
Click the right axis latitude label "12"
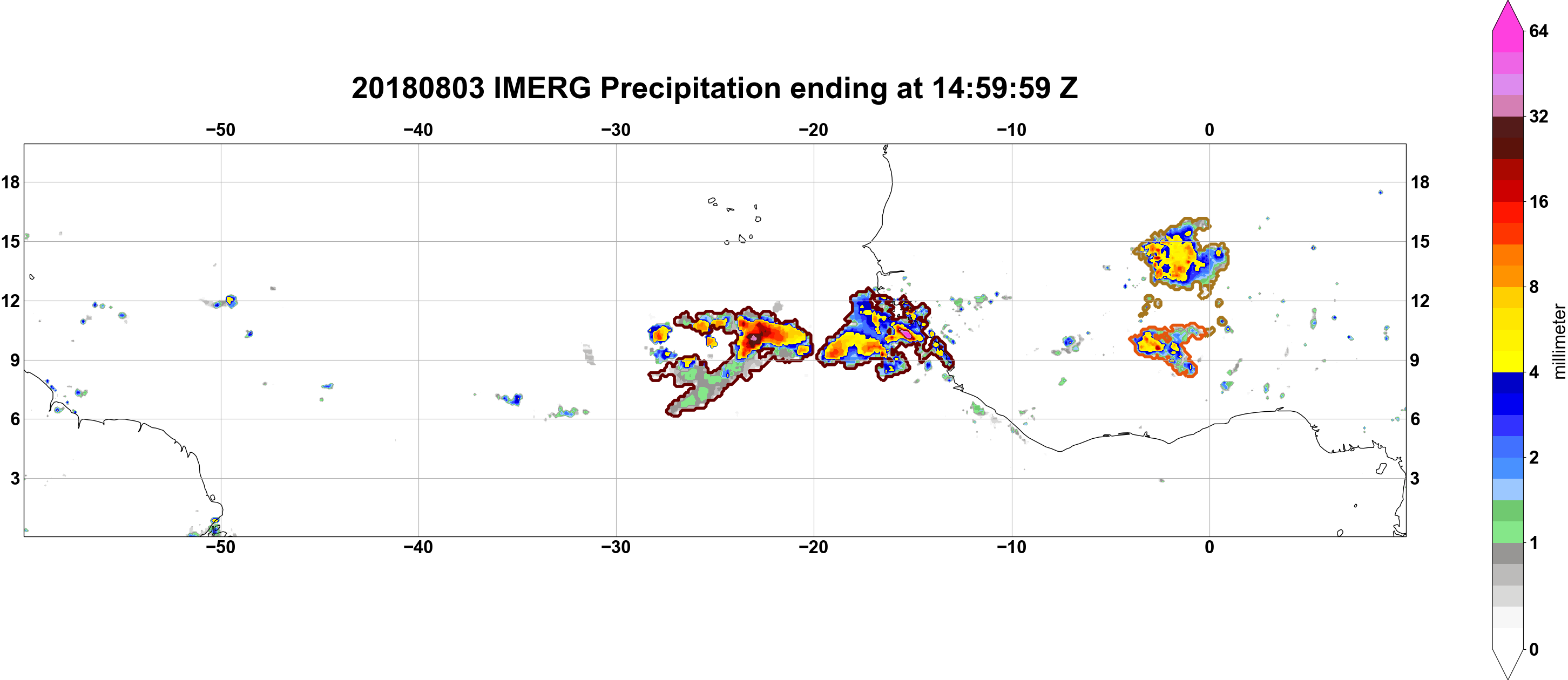tap(1420, 301)
